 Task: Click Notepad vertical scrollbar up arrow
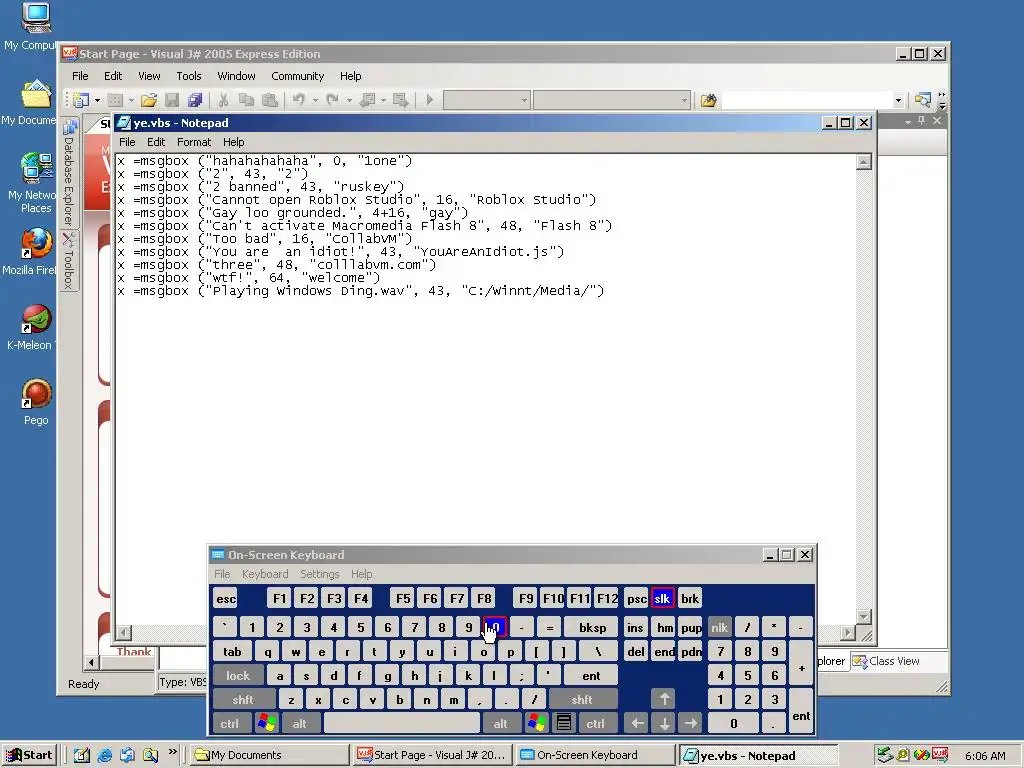coord(863,162)
